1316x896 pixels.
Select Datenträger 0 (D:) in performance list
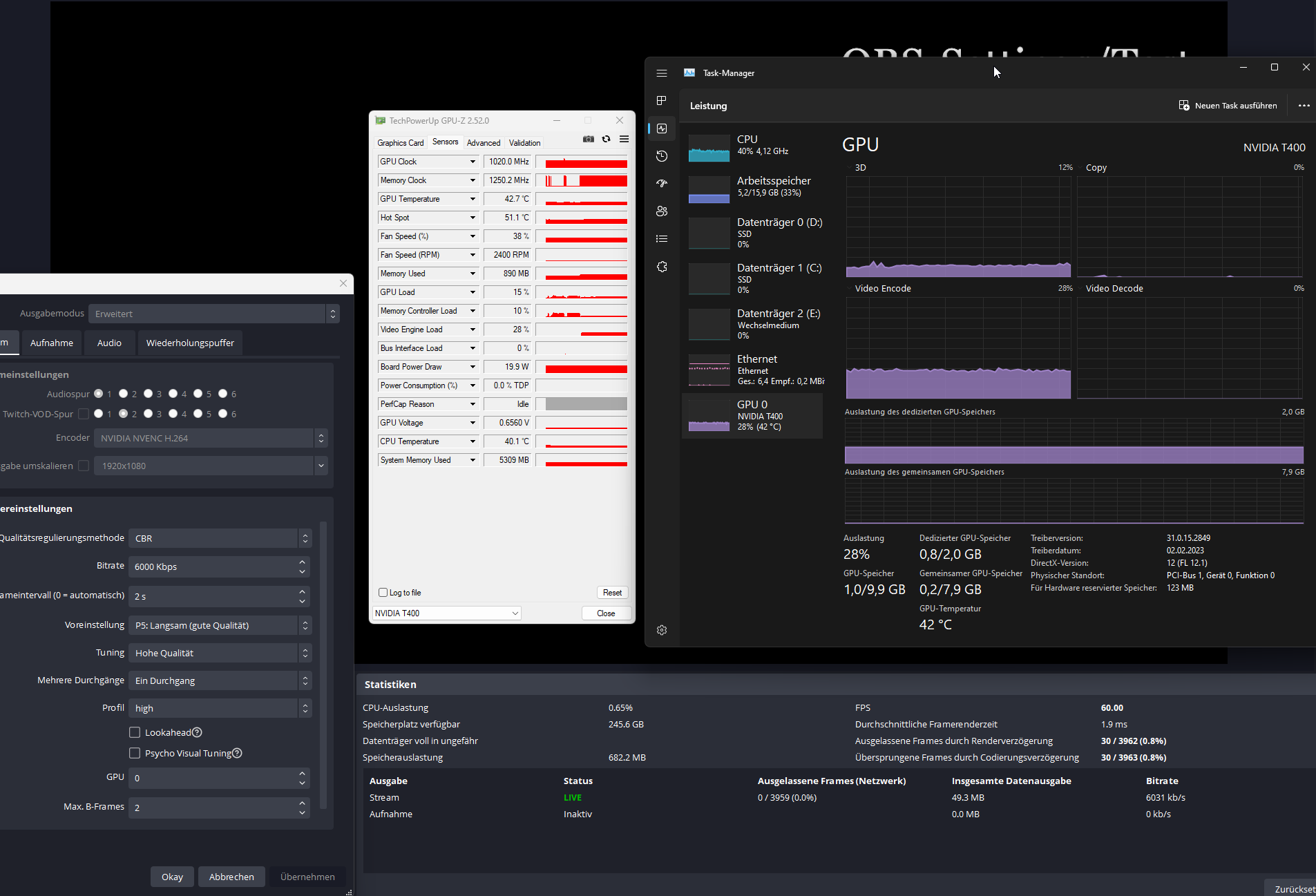pyautogui.click(x=753, y=233)
